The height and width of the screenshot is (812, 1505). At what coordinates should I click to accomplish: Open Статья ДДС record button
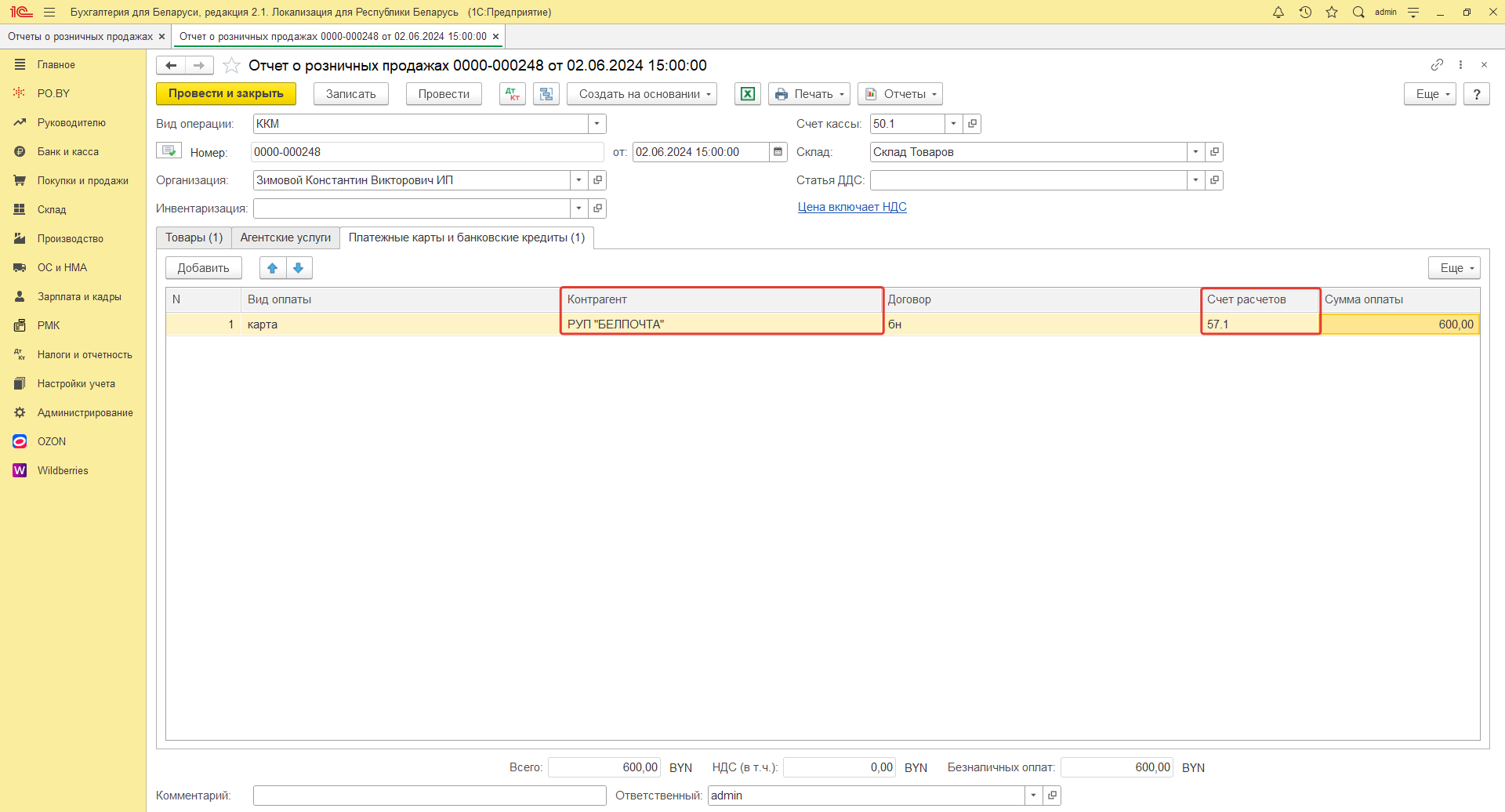1214,180
